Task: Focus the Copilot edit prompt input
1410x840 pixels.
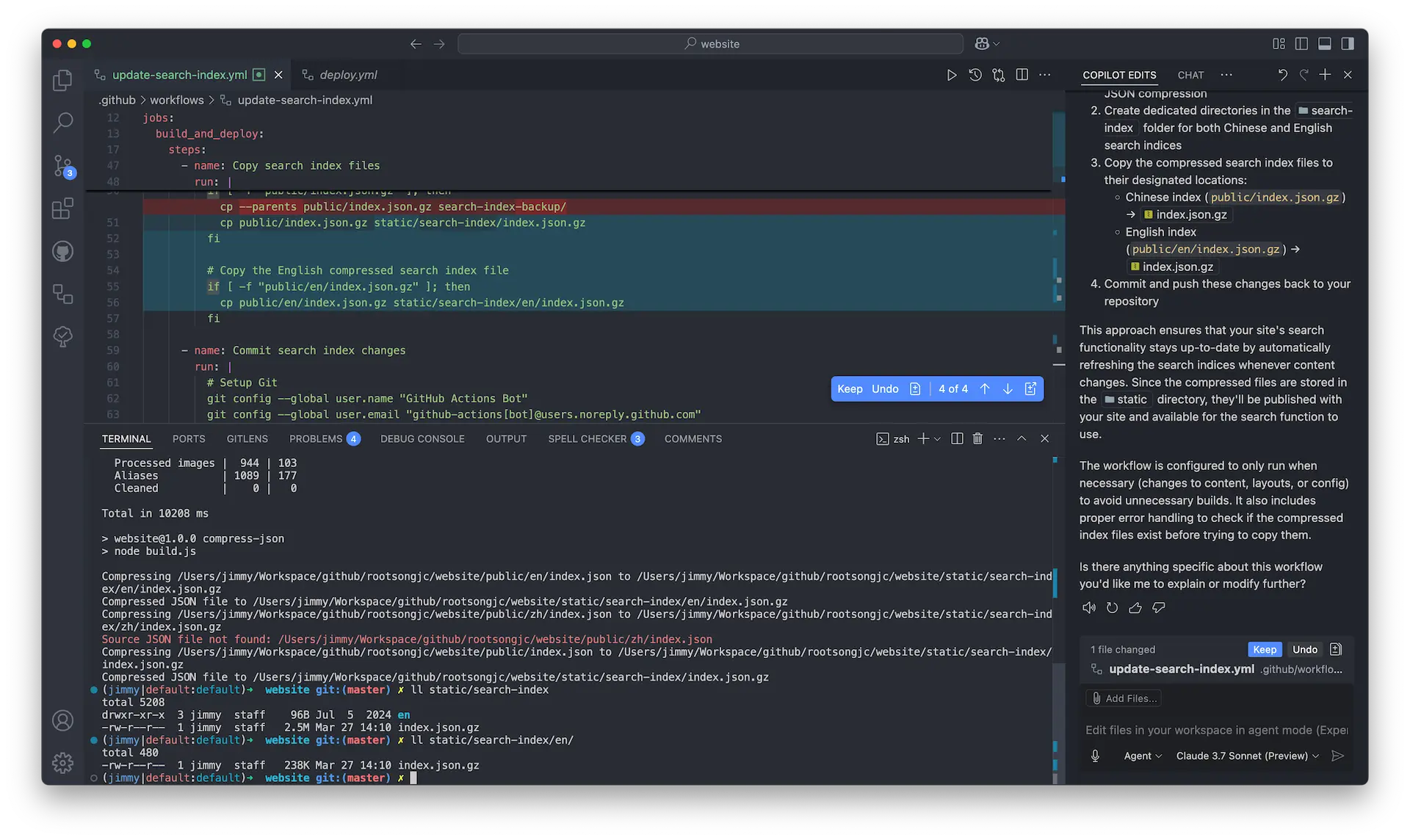Action: point(1216,730)
